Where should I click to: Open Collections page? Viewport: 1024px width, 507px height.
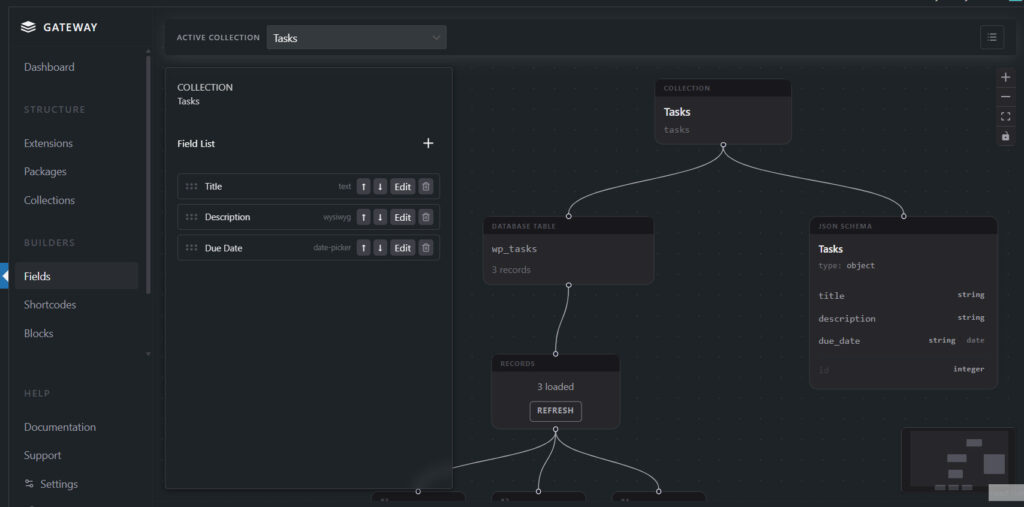coord(49,201)
